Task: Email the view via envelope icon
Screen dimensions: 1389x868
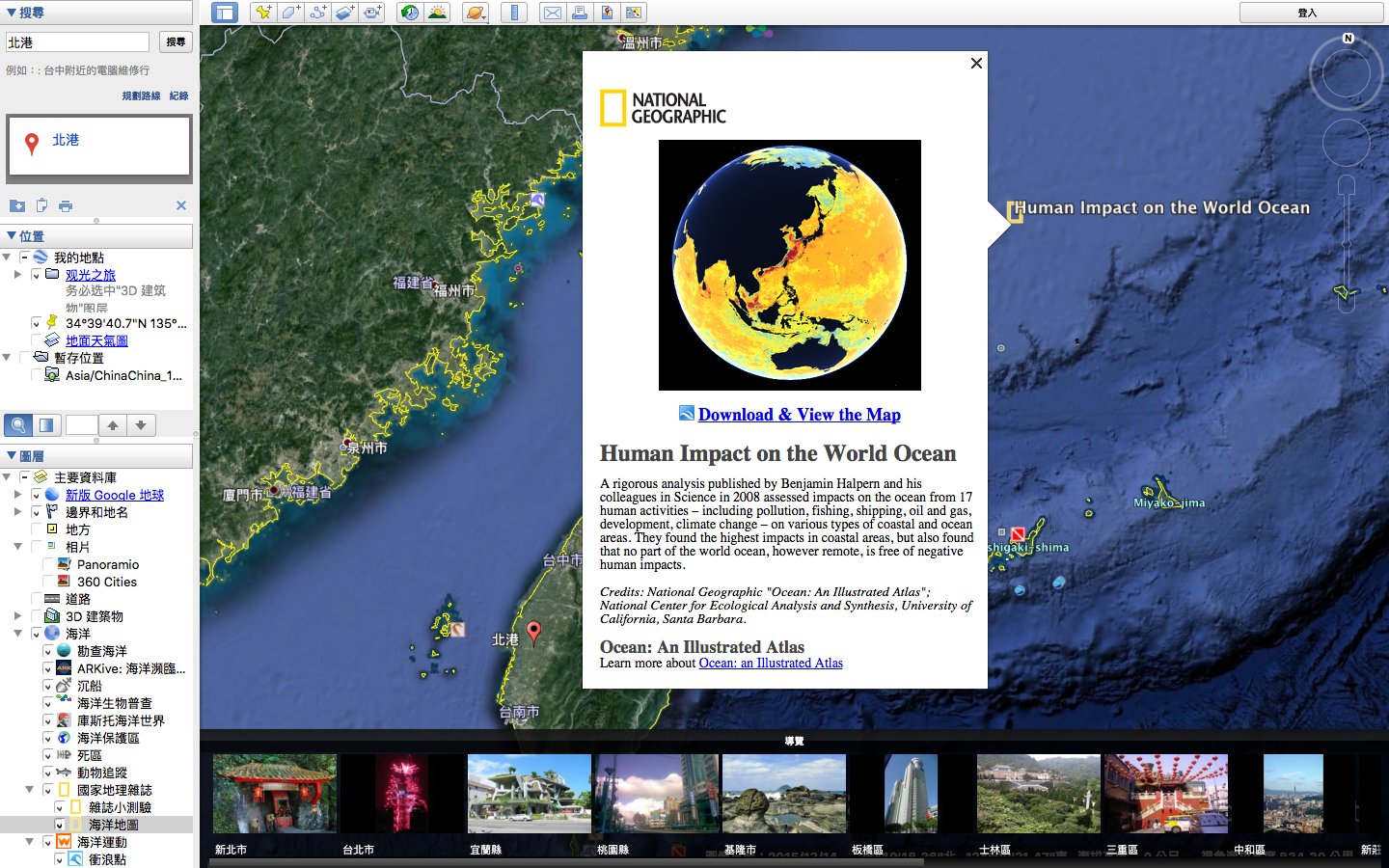Action: pos(553,13)
